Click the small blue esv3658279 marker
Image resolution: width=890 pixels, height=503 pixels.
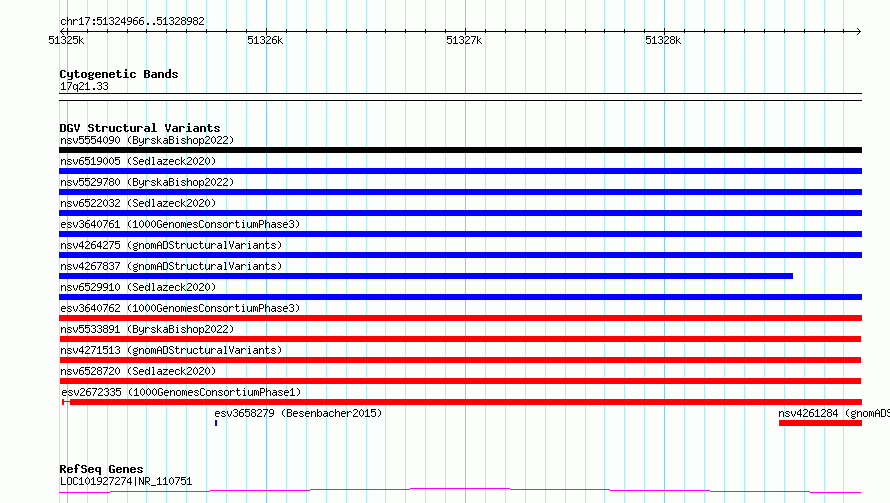point(216,423)
